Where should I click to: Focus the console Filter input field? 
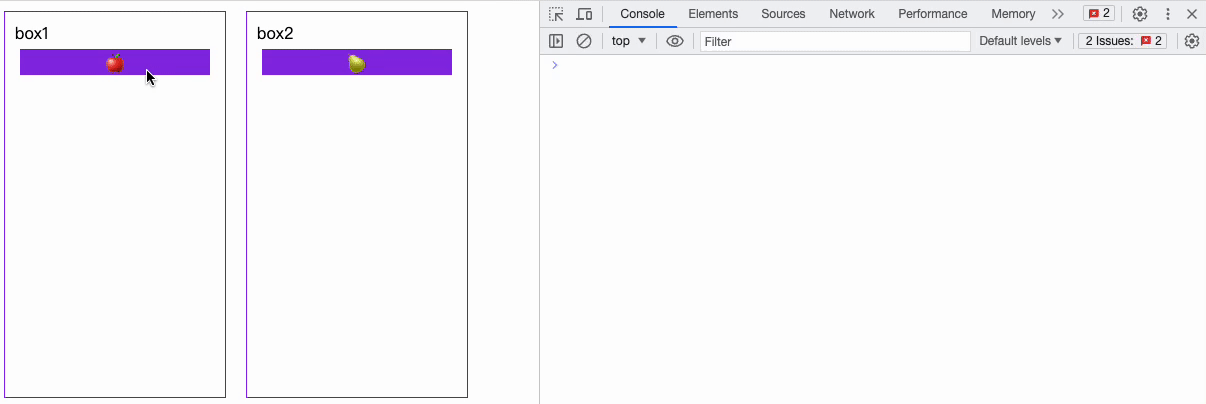coord(835,41)
